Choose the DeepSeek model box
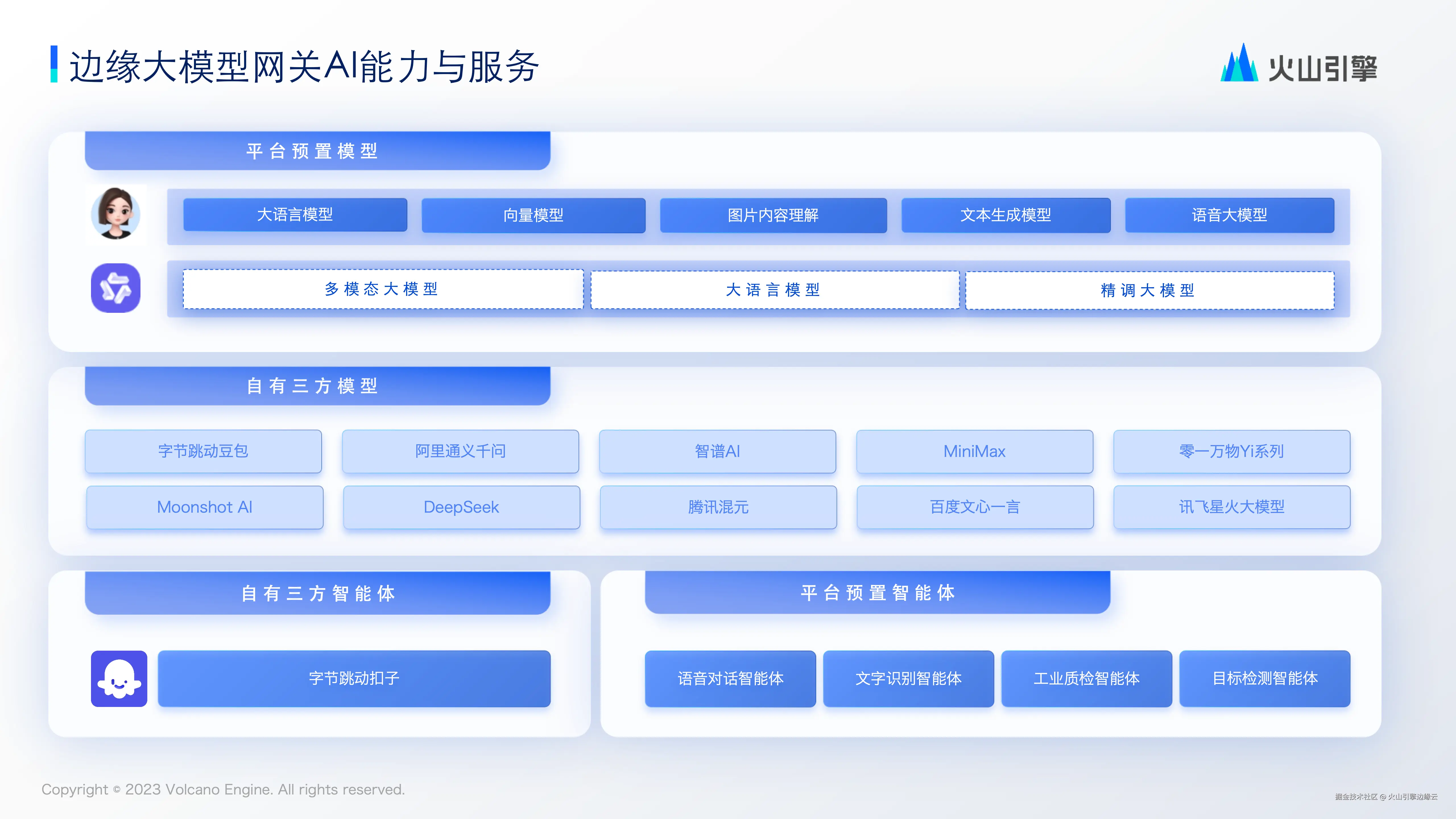Viewport: 1456px width, 819px height. click(x=461, y=507)
